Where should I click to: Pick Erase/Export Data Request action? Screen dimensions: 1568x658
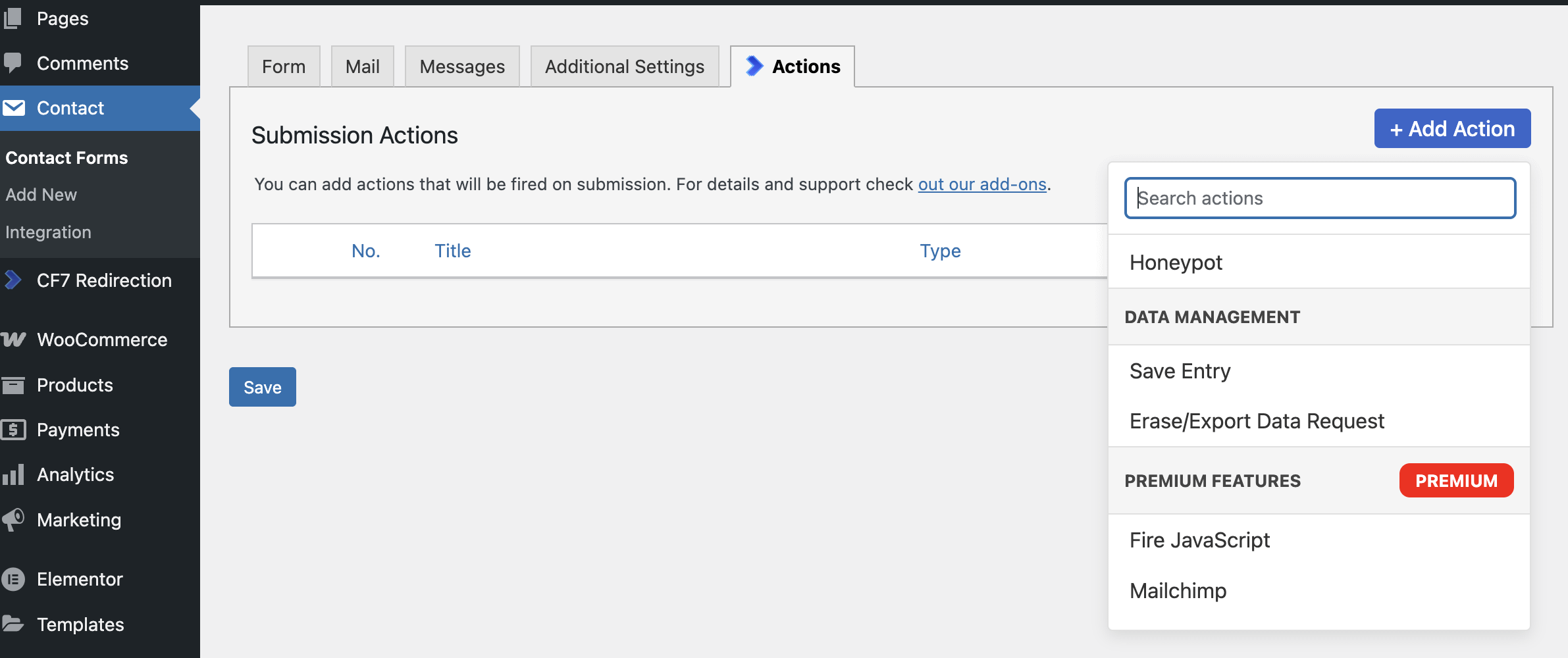[x=1257, y=421]
